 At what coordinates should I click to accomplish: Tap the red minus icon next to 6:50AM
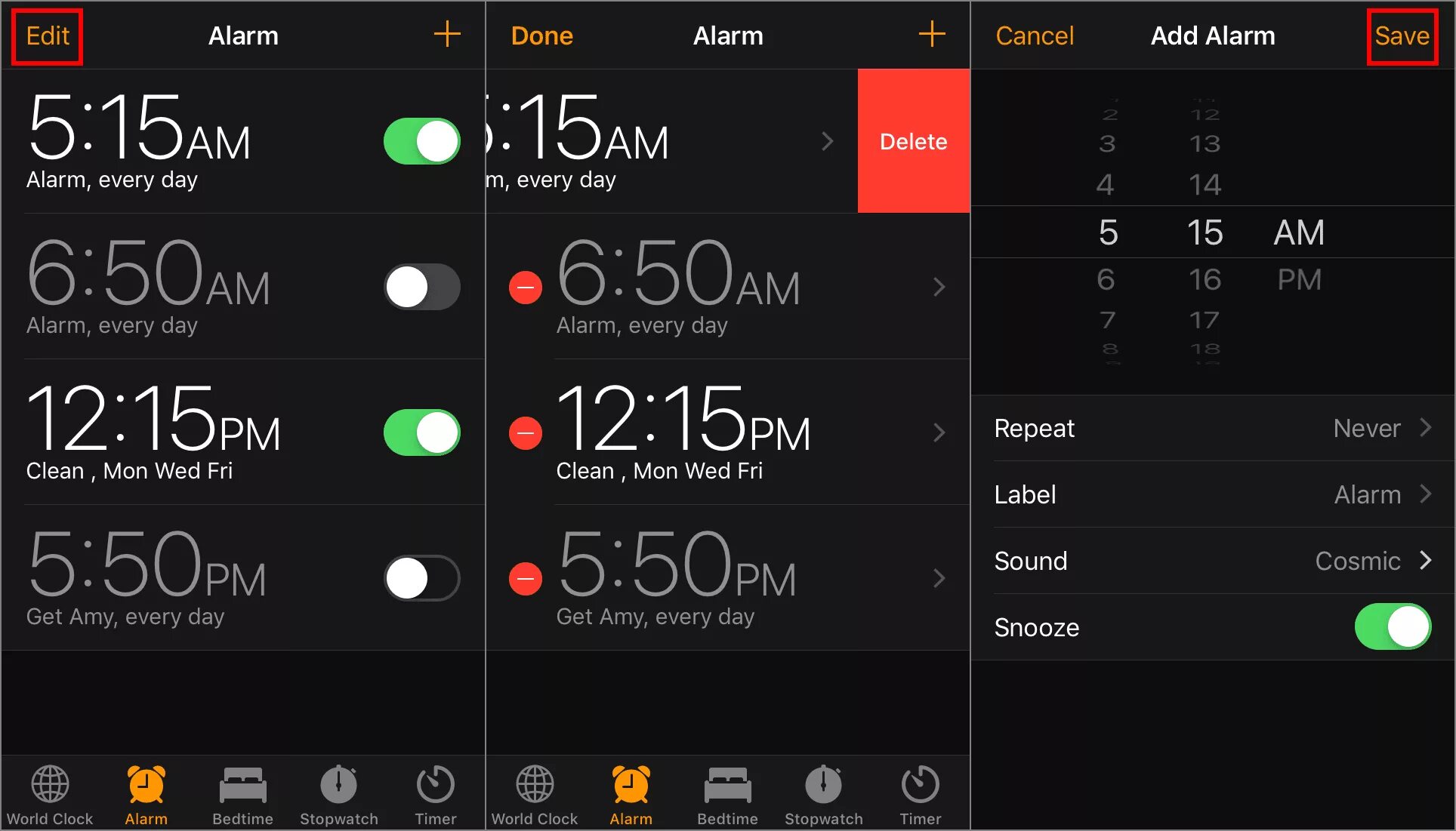click(524, 287)
